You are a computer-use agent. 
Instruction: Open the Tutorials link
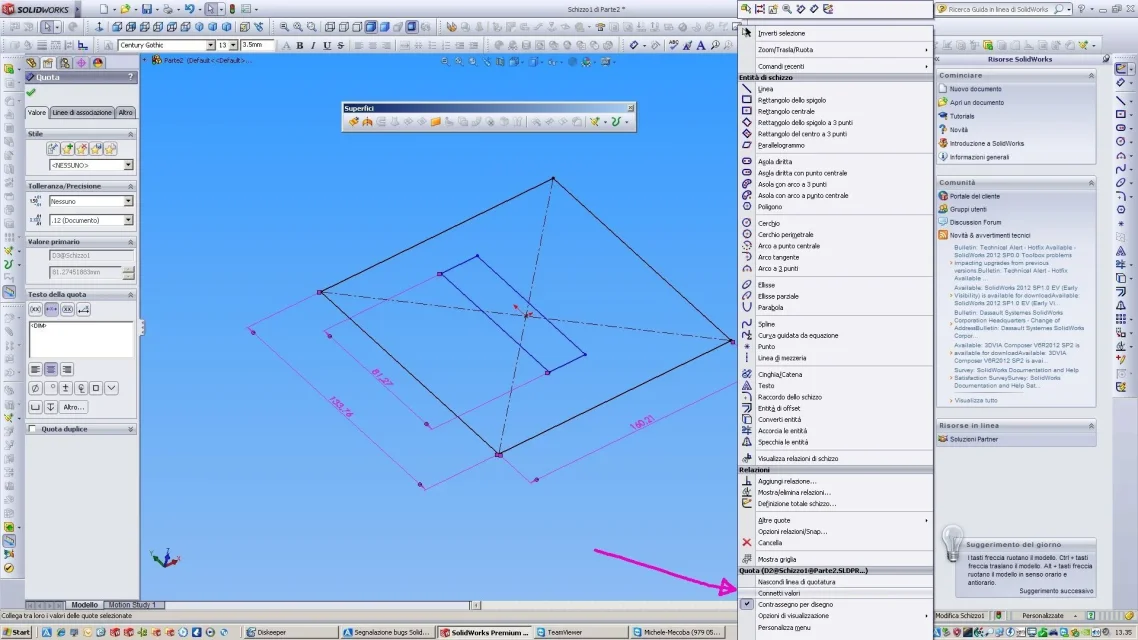(x=962, y=116)
